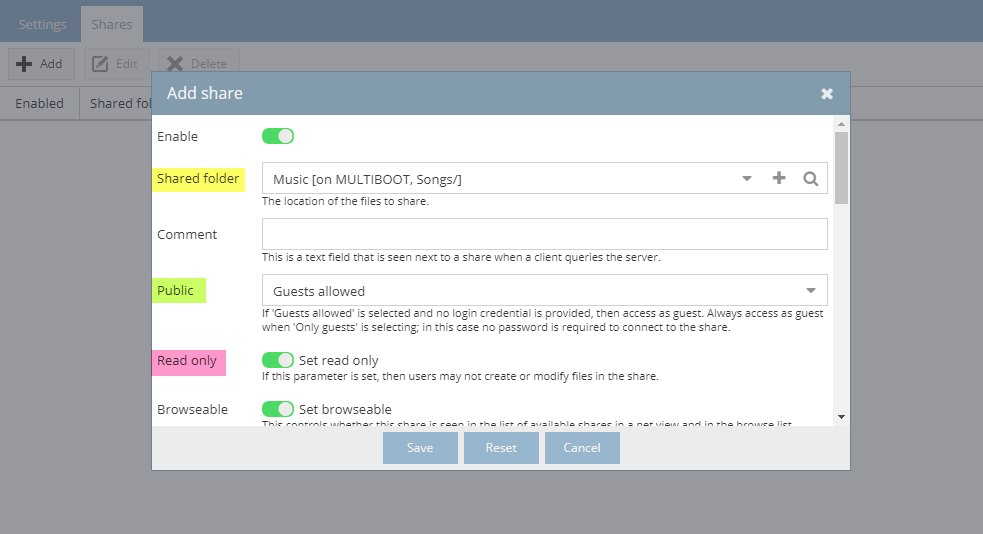This screenshot has width=983, height=534.
Task: Click the 'Music [on MULTIBOOT, Songs/]' text
Action: click(x=367, y=179)
